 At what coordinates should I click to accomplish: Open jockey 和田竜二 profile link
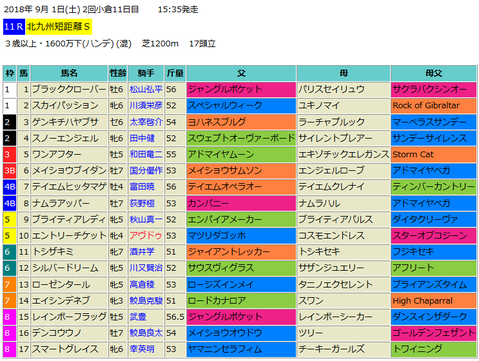tap(146, 154)
